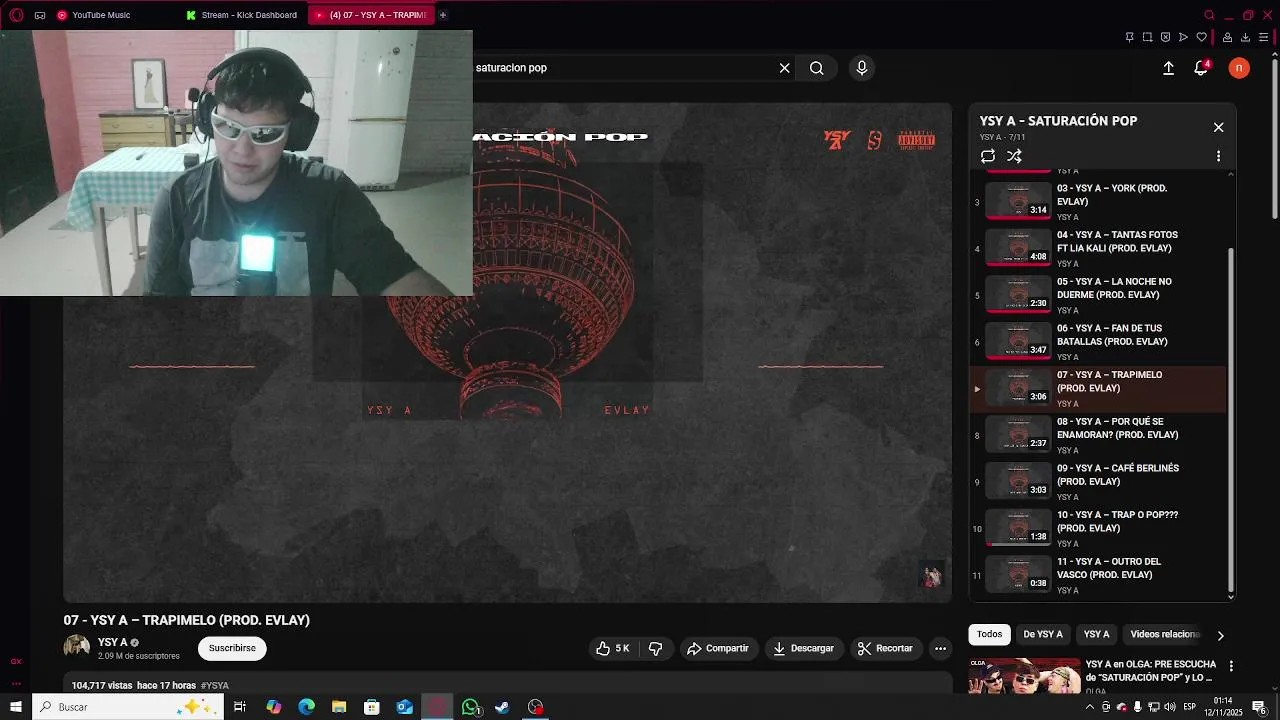Play 04 - TANTAS FOTOS FT LIA KALI
The image size is (1280, 720).
point(1100,248)
